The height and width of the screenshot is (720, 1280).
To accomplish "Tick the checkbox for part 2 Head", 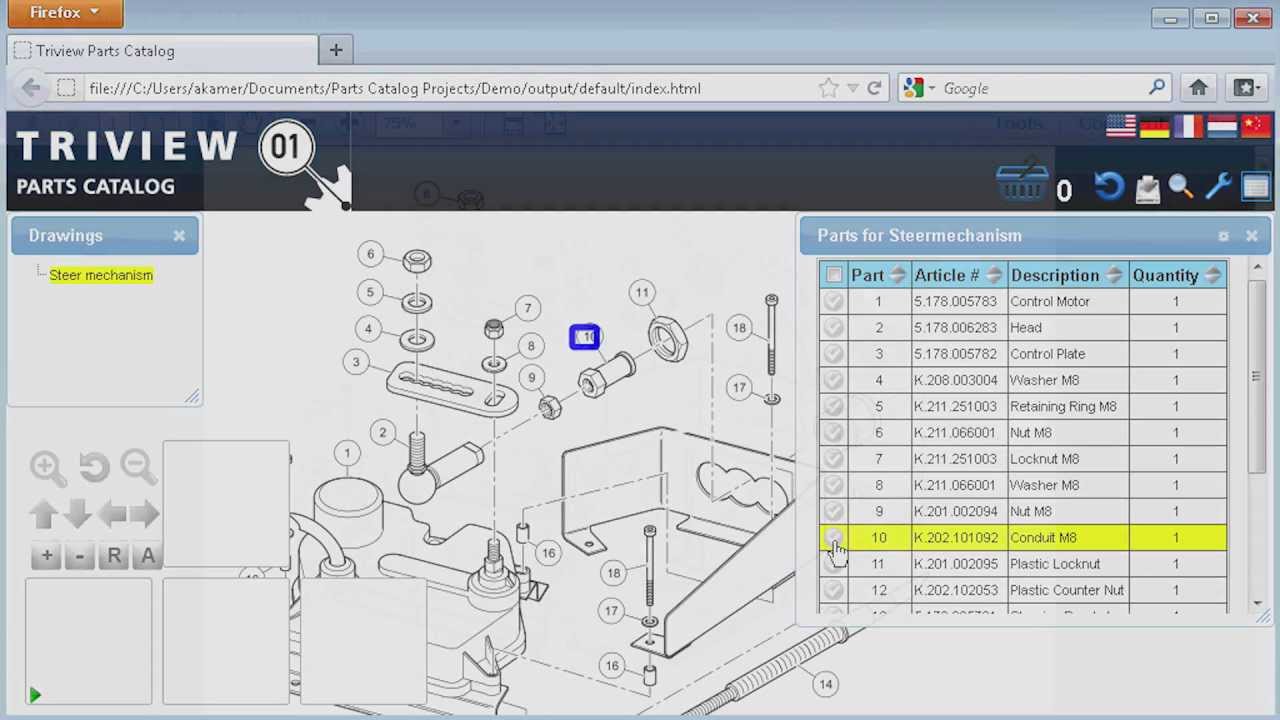I will pyautogui.click(x=834, y=327).
